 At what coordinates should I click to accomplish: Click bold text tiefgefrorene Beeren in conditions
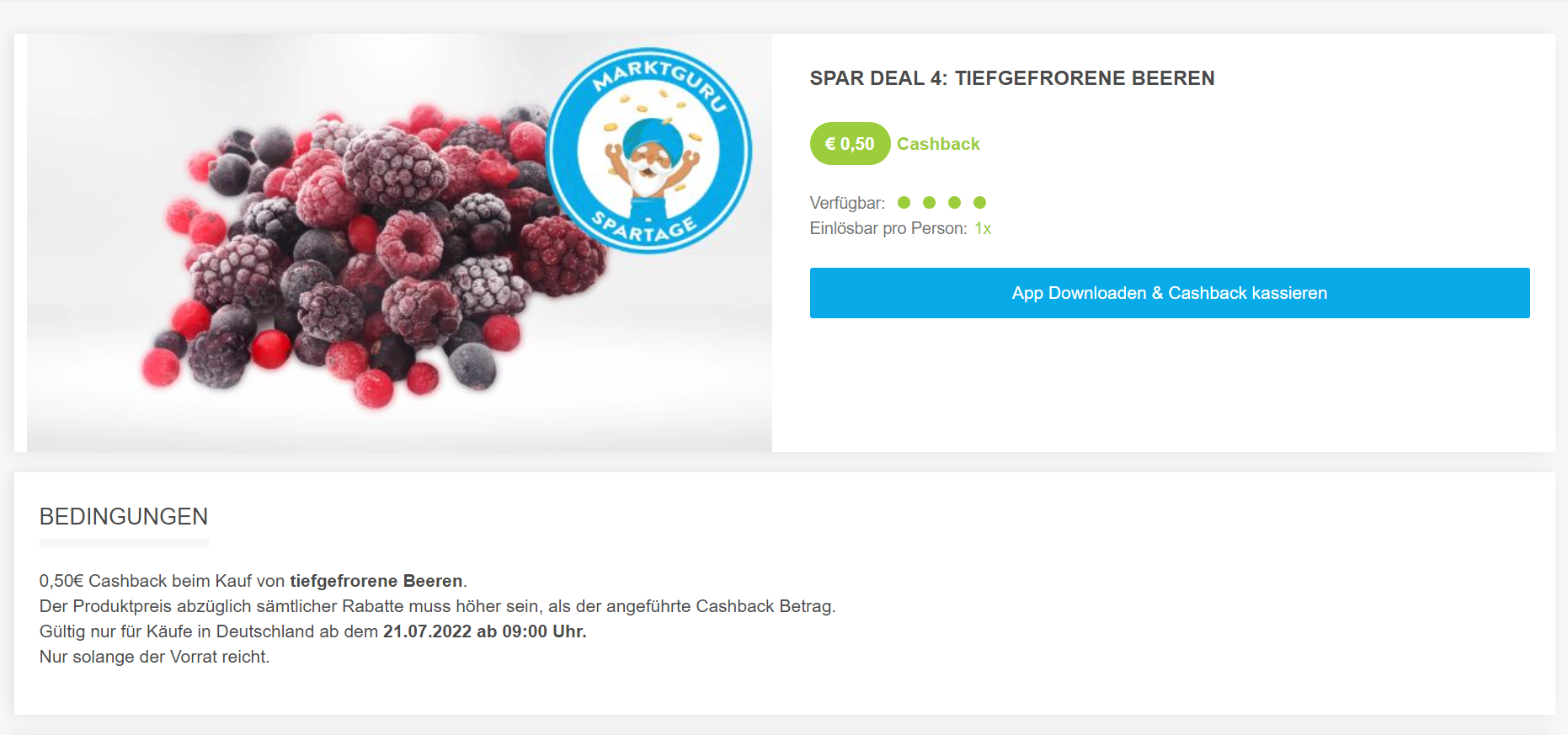pos(376,581)
